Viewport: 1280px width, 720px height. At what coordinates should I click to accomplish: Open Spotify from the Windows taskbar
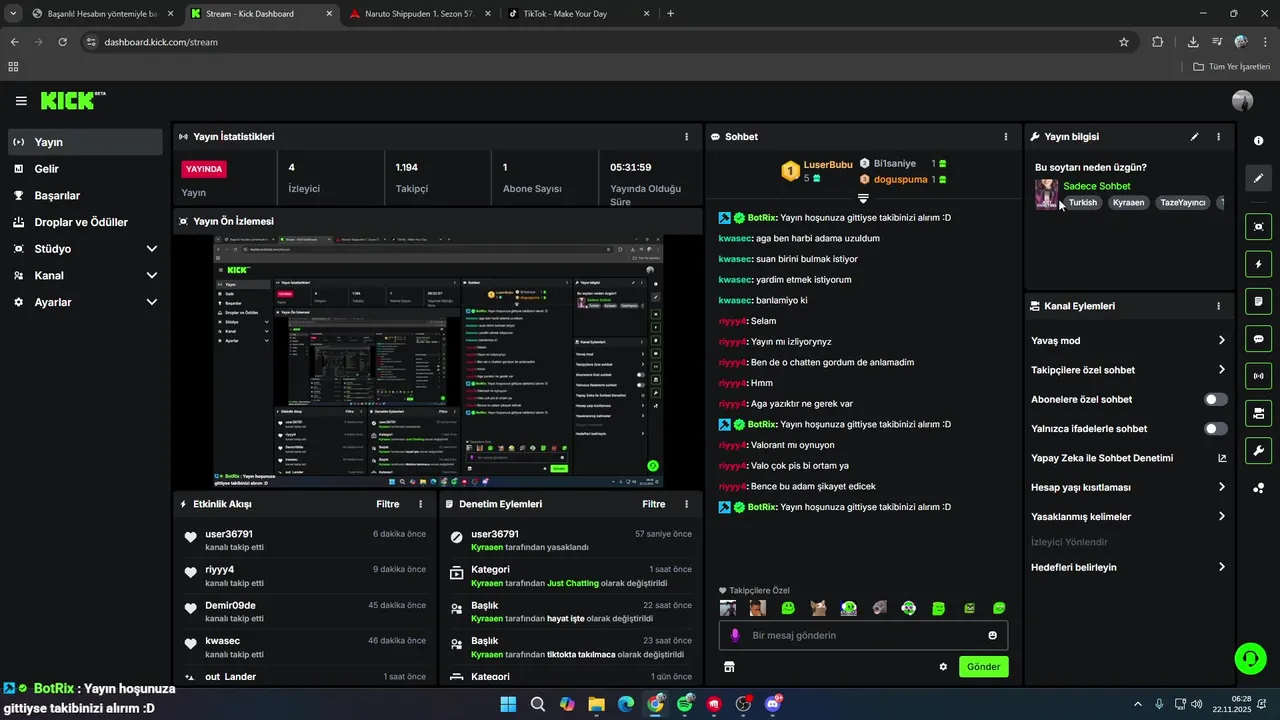tap(685, 704)
